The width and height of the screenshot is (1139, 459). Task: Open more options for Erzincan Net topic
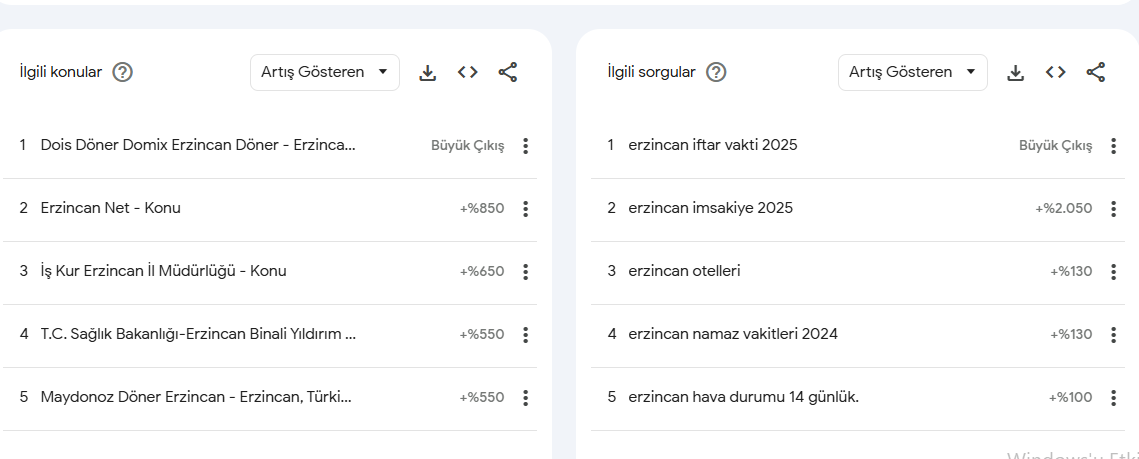tap(526, 209)
